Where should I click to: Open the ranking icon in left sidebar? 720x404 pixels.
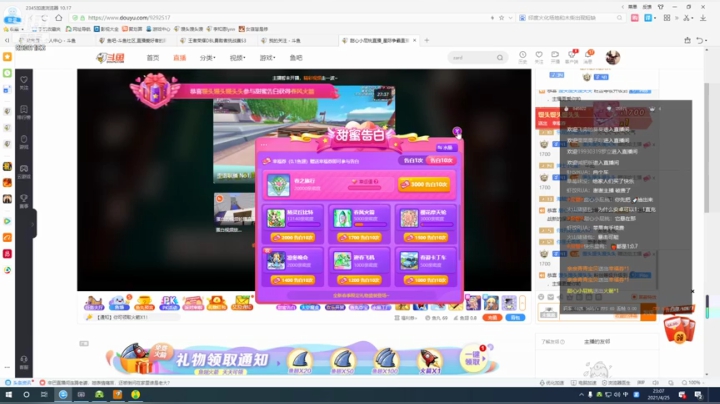[24, 112]
